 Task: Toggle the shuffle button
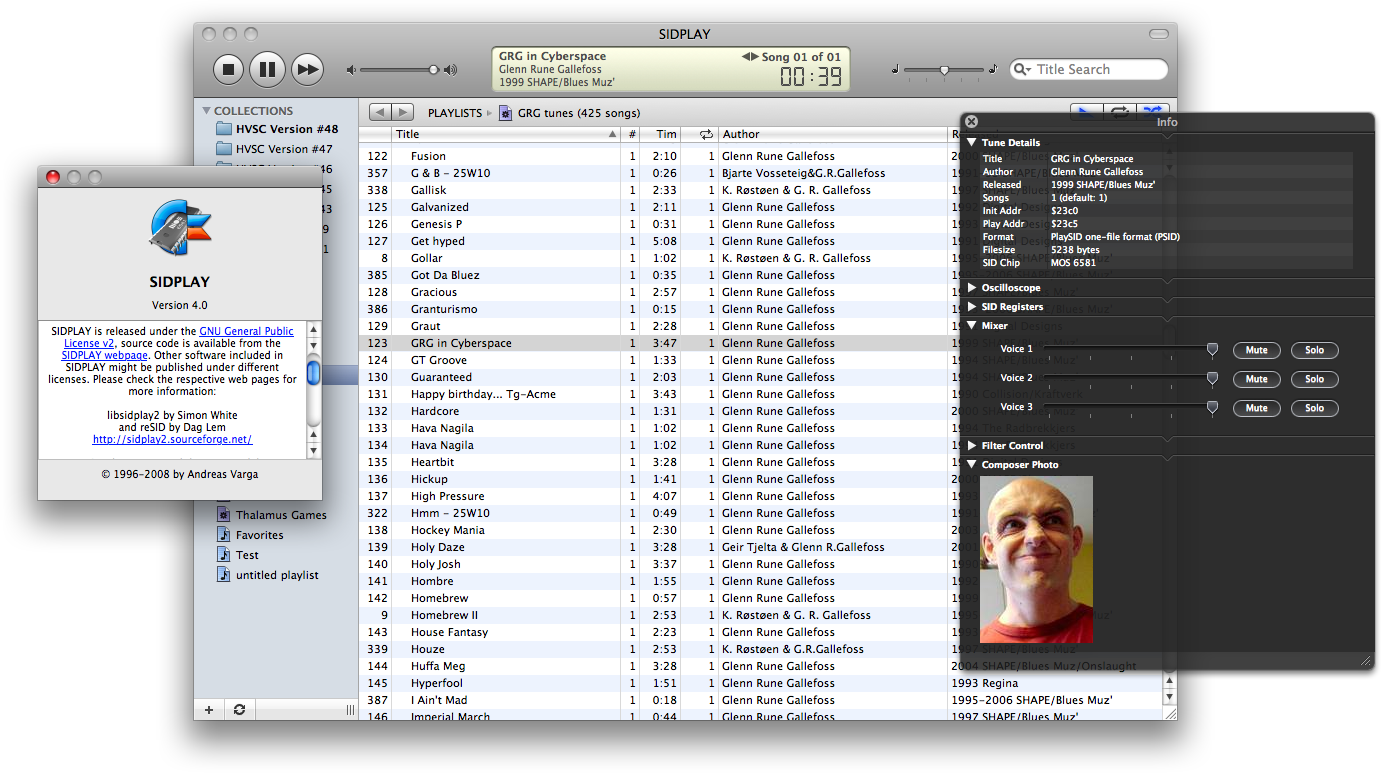pos(1154,112)
